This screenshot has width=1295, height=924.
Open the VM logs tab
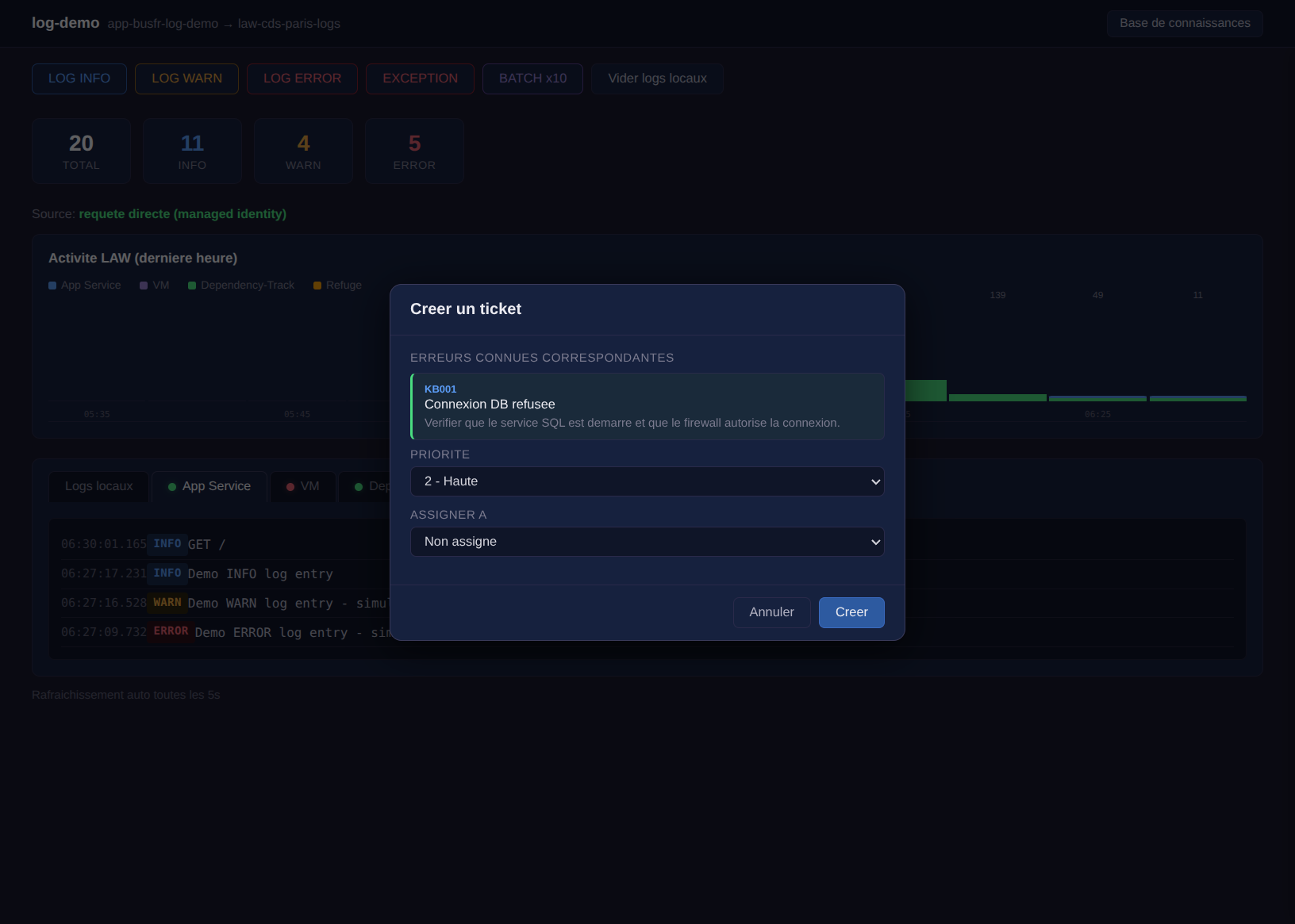[302, 486]
